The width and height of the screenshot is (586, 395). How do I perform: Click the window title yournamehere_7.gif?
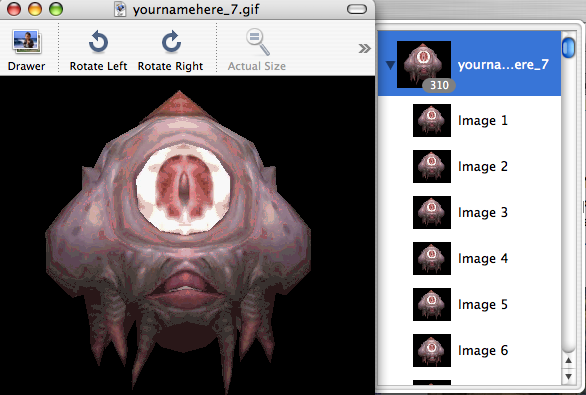(x=196, y=9)
